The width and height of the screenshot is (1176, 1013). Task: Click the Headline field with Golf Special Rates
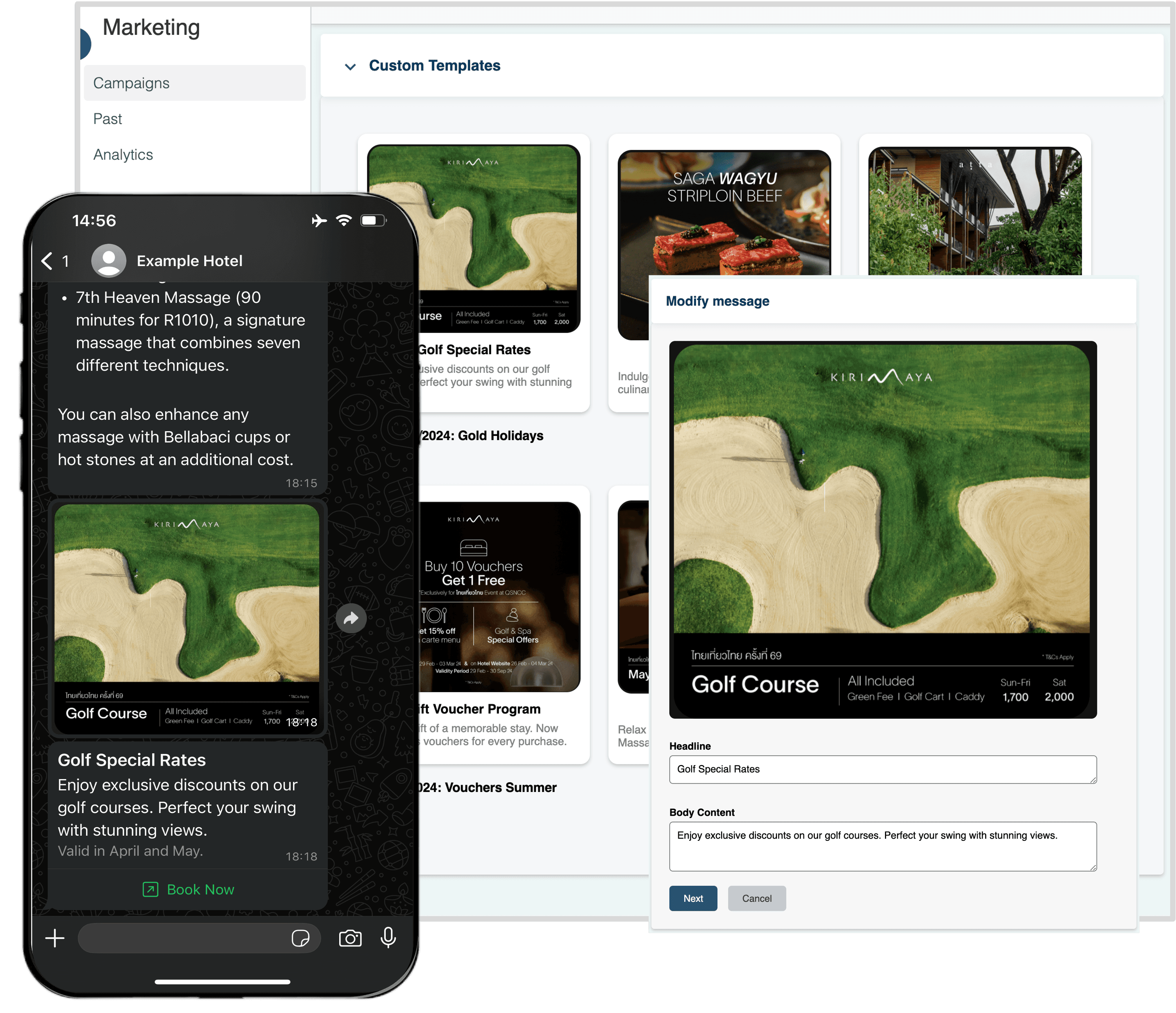tap(883, 770)
